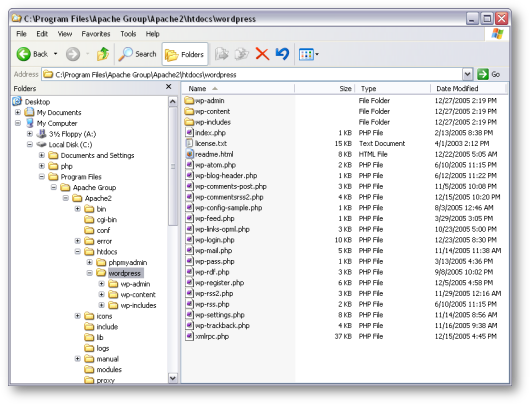Select the wp-atom.php file icon
Image resolution: width=530 pixels, height=404 pixels.
coord(190,165)
